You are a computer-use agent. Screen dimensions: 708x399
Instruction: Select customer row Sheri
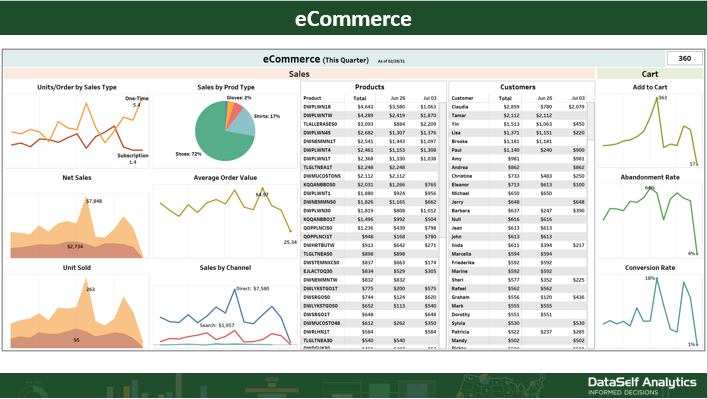(x=518, y=280)
